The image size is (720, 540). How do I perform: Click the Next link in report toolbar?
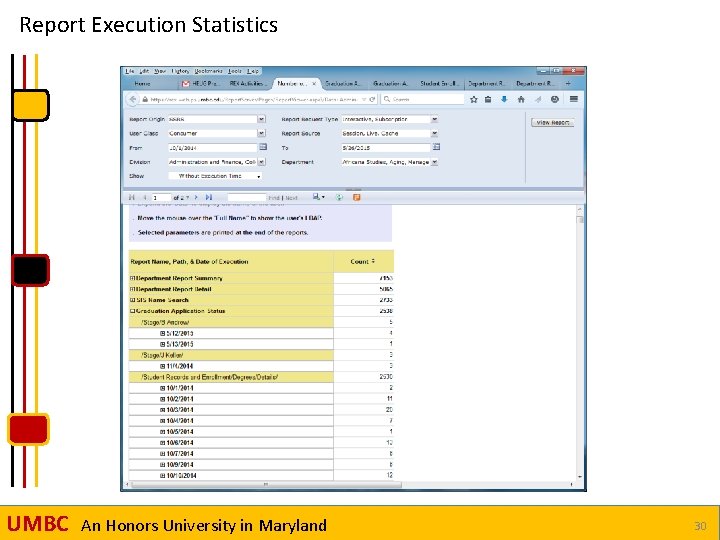(292, 198)
